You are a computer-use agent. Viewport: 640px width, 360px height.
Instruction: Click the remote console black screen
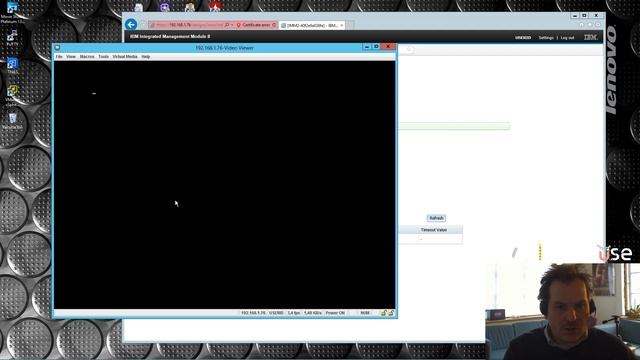[x=224, y=185]
